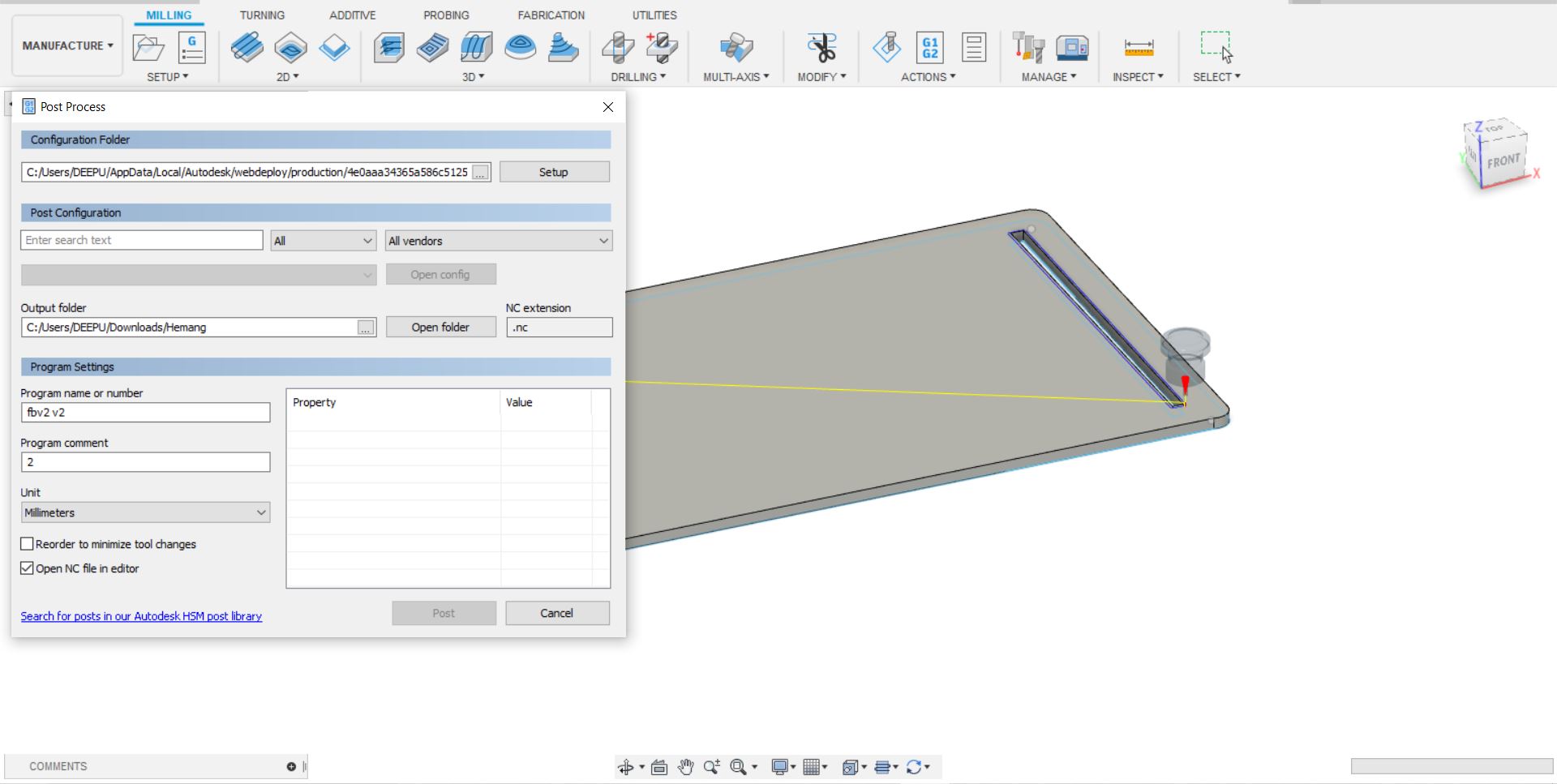Expand the 2D toolpath dropdown
Viewport: 1557px width, 784px height.
tap(288, 77)
